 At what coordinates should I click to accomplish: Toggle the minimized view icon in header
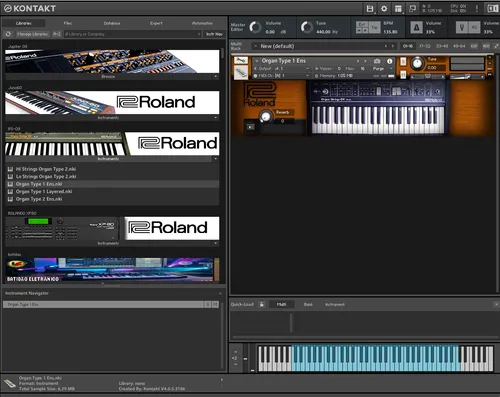pos(413,9)
